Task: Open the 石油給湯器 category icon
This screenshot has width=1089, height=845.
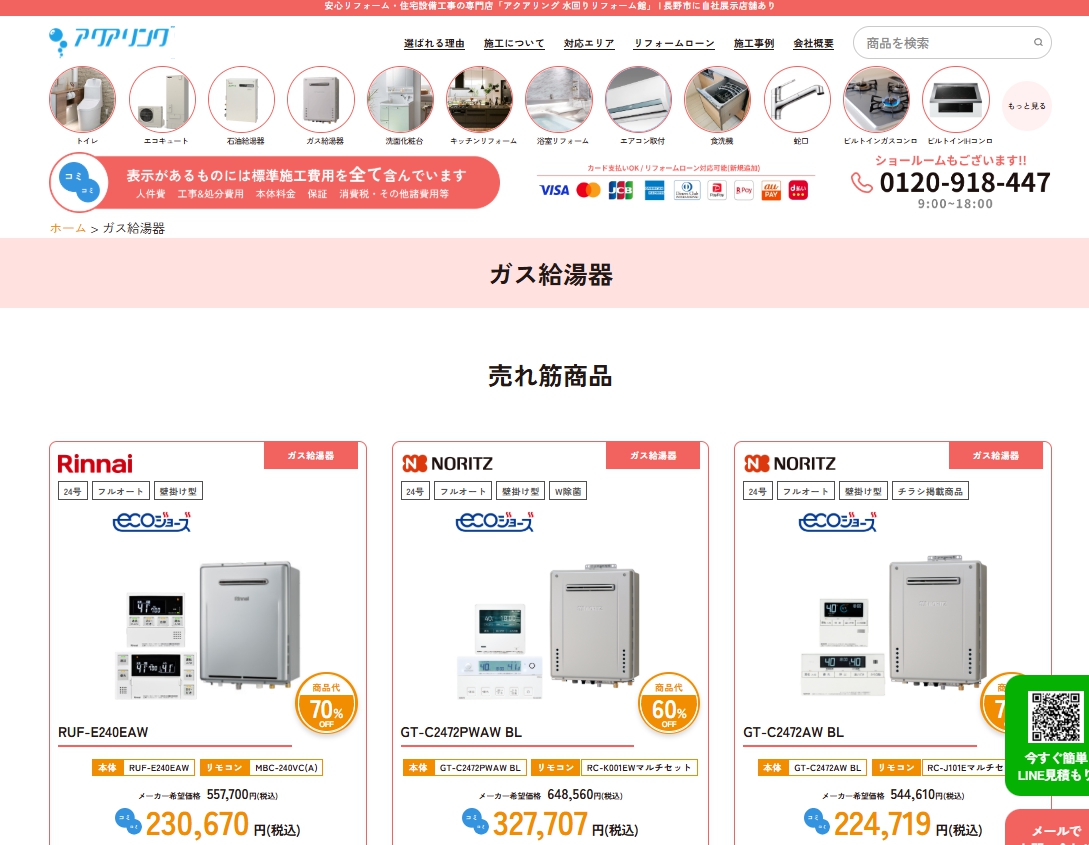Action: pyautogui.click(x=242, y=99)
